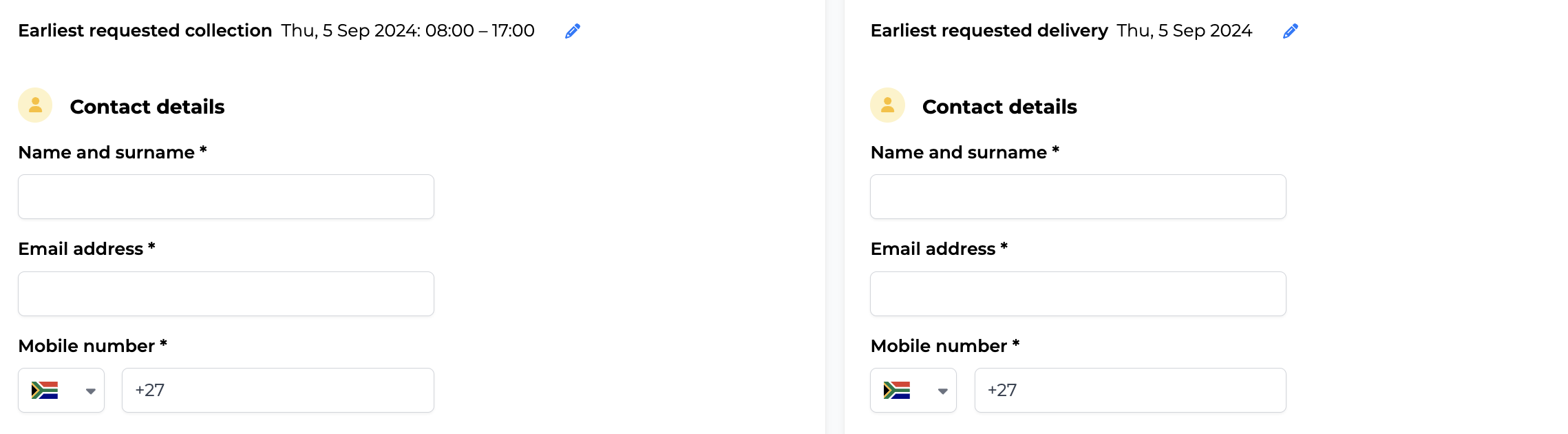Click the delivery Contact details heading
The height and width of the screenshot is (434, 1568).
999,107
